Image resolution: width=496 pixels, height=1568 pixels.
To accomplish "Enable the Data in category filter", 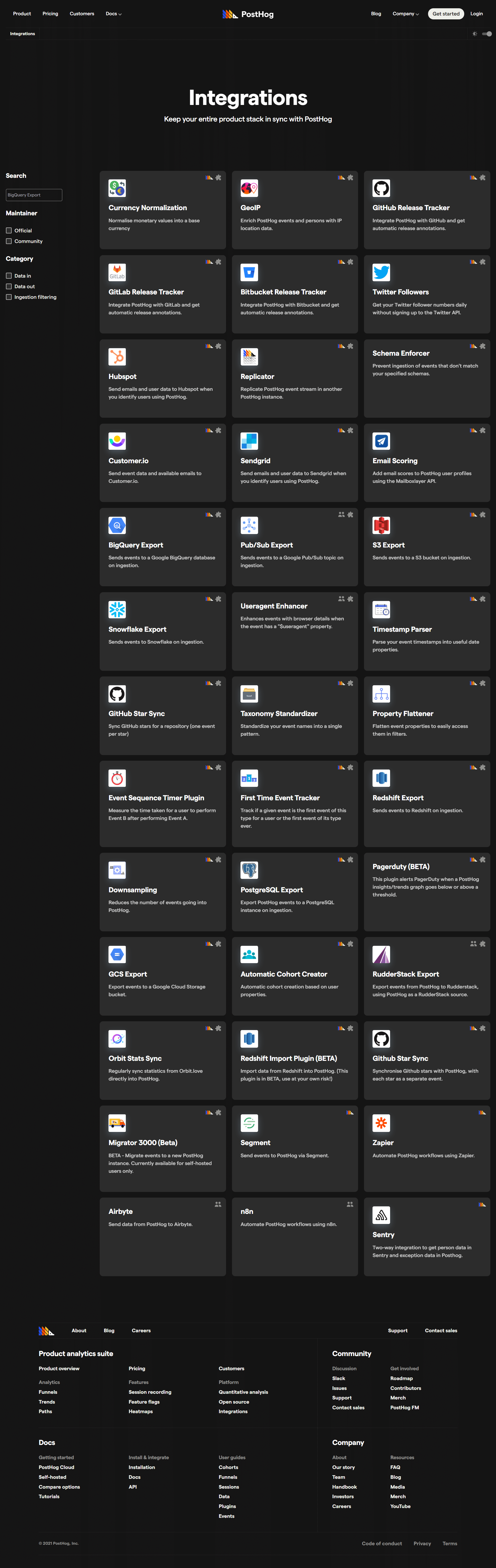I will click(9, 276).
